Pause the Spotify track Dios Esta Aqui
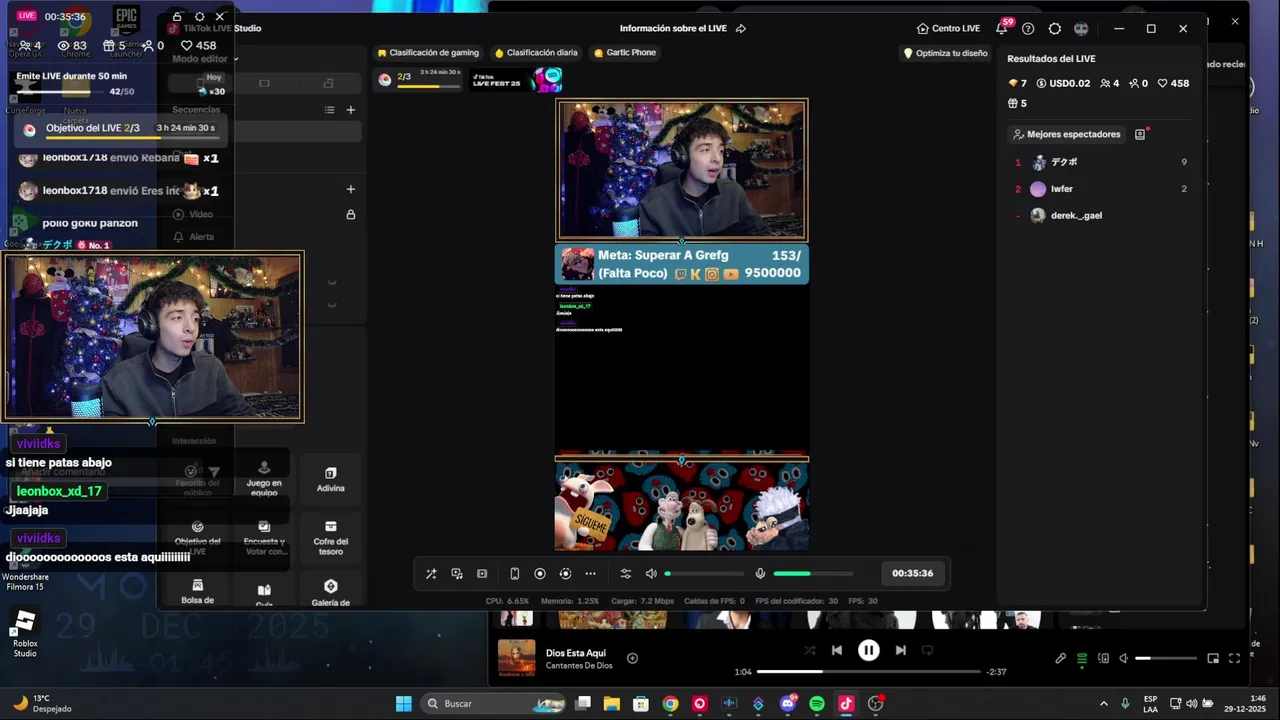The height and width of the screenshot is (720, 1280). [869, 650]
